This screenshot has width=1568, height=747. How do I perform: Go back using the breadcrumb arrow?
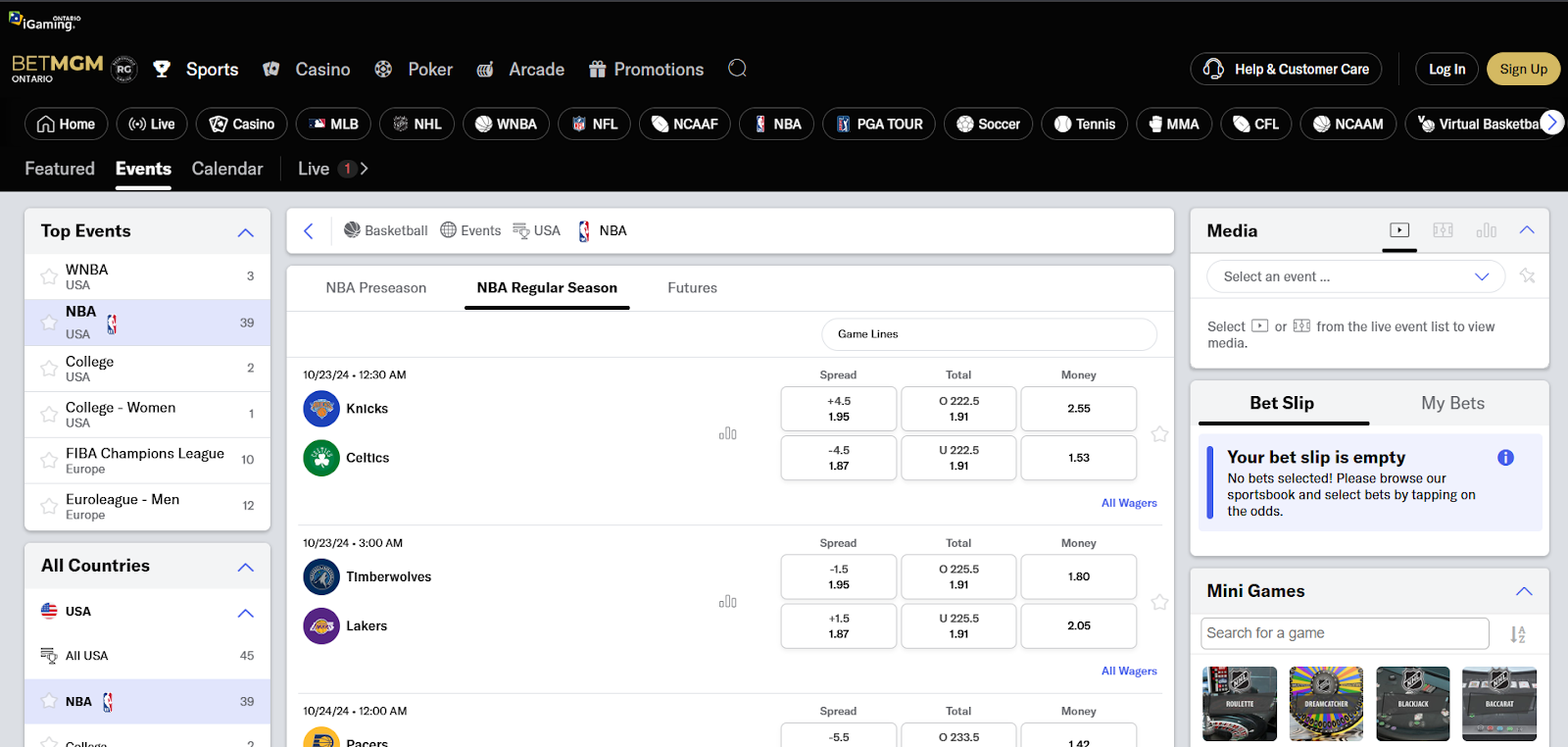309,230
